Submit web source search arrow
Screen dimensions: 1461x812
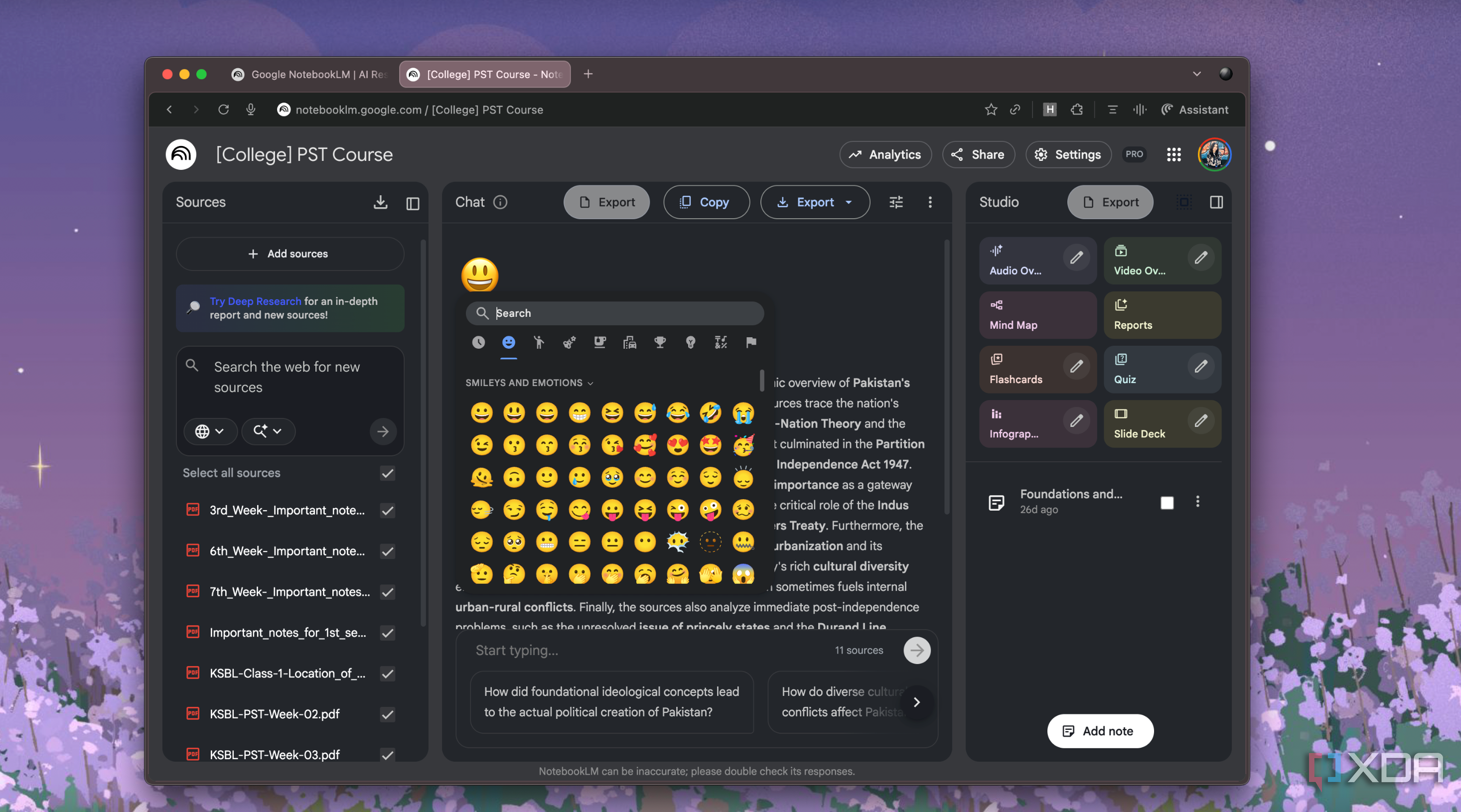[383, 431]
